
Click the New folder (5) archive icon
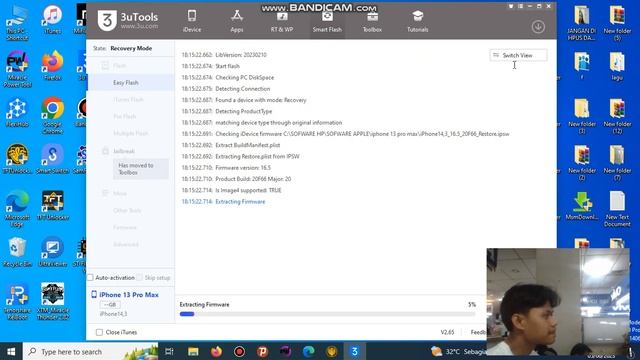pyautogui.click(x=617, y=23)
